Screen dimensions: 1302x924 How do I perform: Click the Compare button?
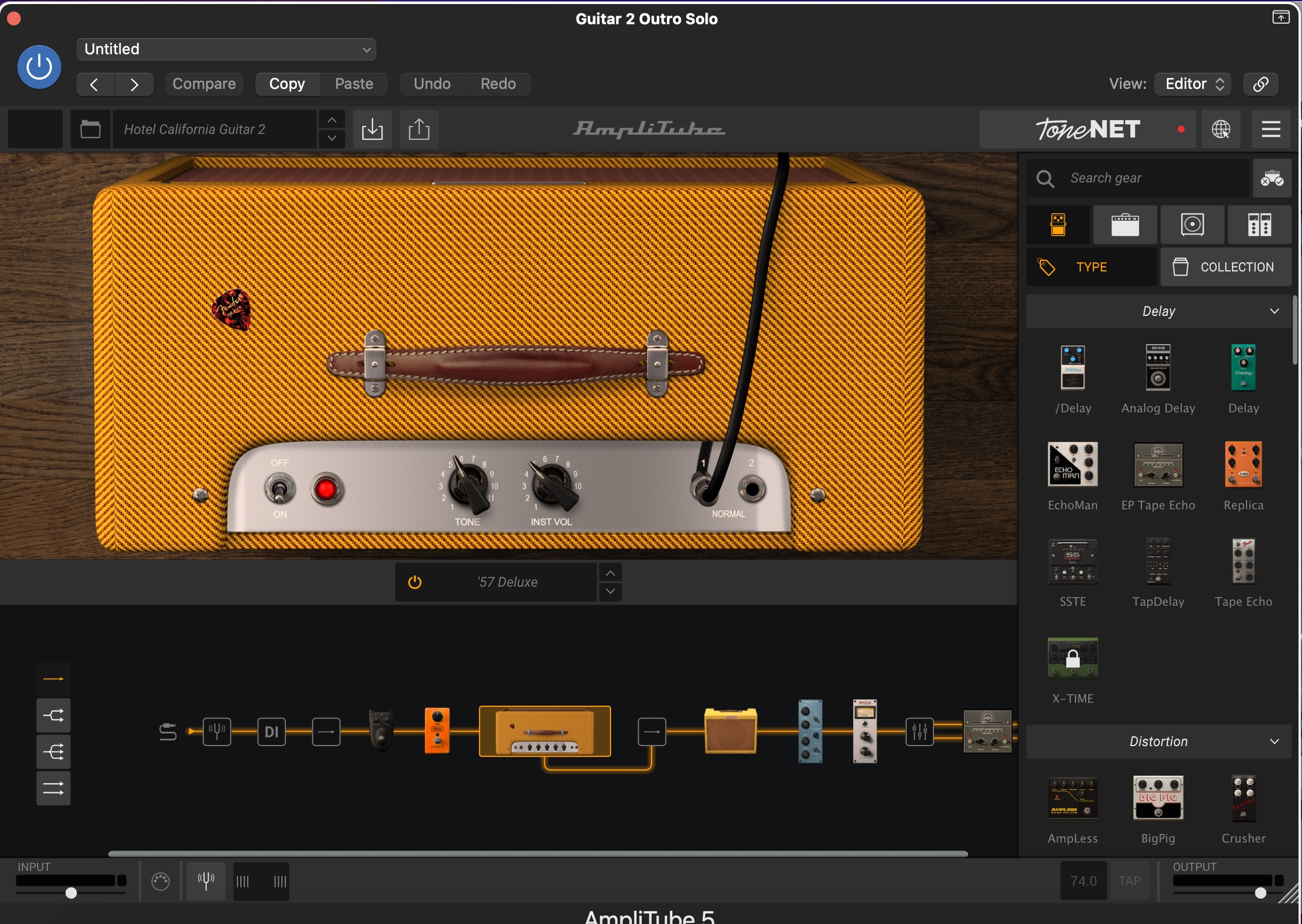[x=204, y=84]
